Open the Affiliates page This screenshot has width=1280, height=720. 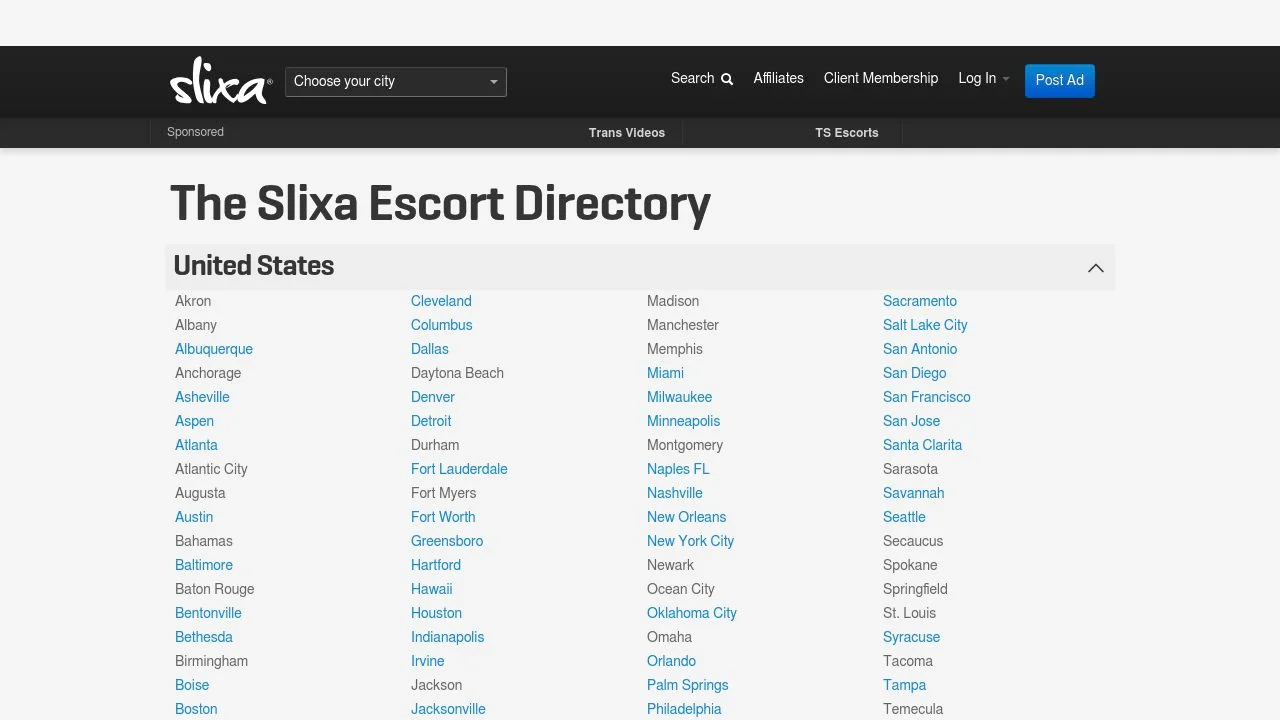click(778, 78)
